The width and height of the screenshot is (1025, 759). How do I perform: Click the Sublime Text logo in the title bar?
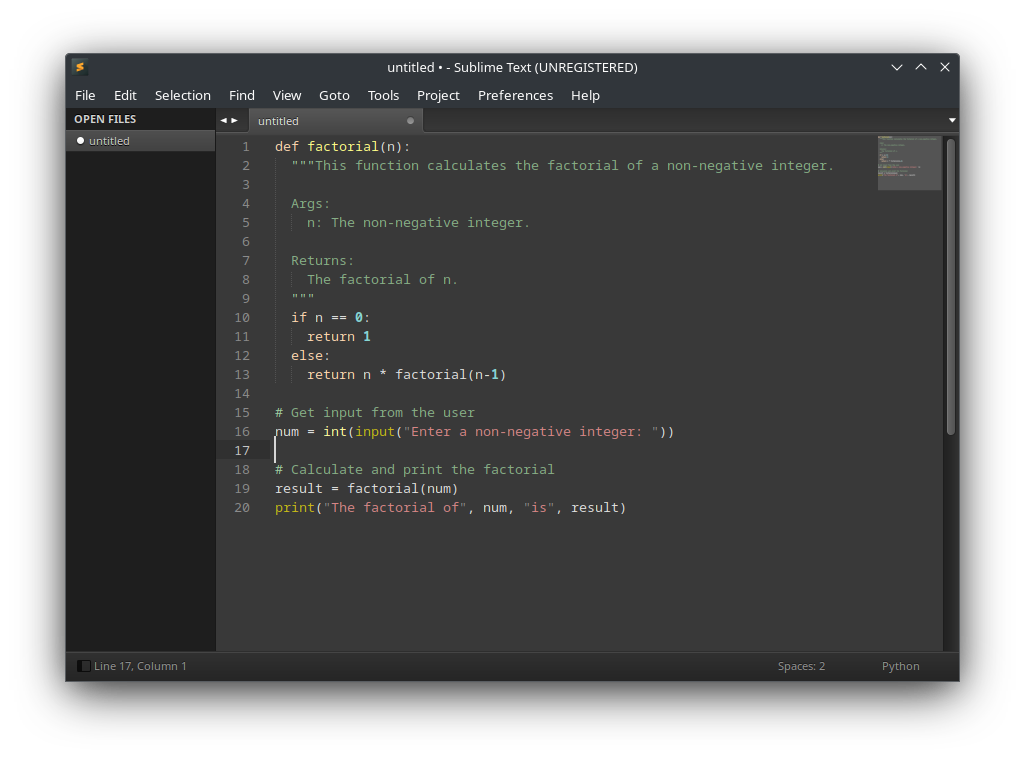pos(79,67)
